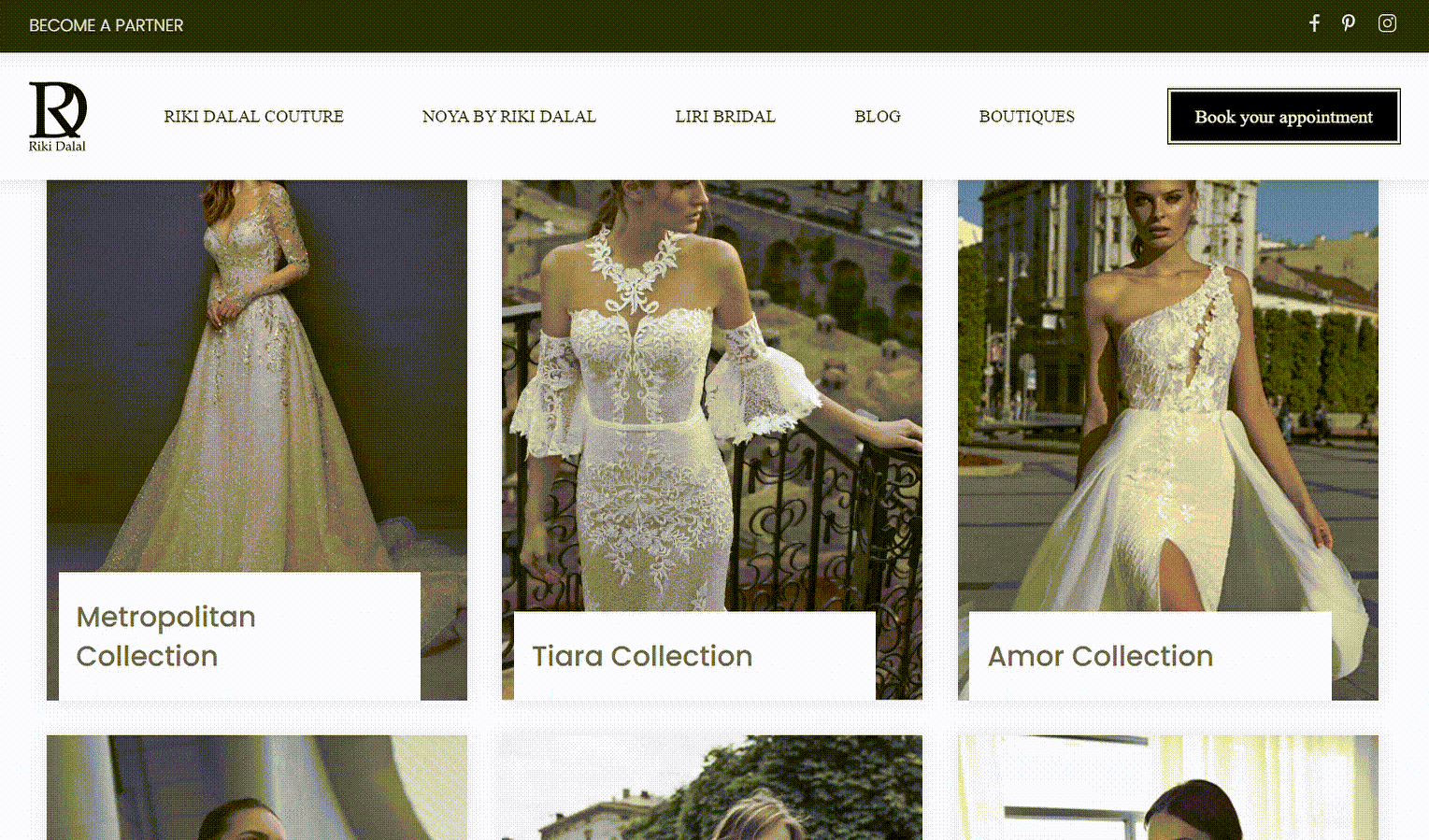Image resolution: width=1429 pixels, height=840 pixels.
Task: Open the collection photo below Amor Collection
Action: (1168, 788)
